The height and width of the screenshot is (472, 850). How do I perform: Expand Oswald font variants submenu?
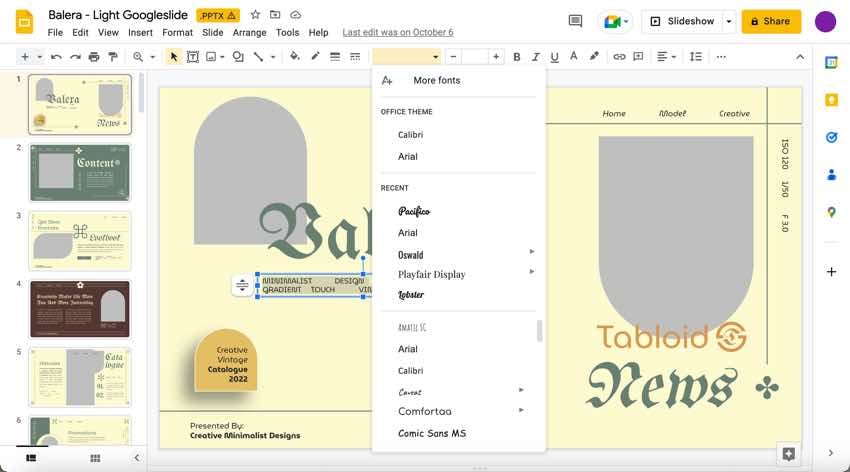[x=531, y=252]
